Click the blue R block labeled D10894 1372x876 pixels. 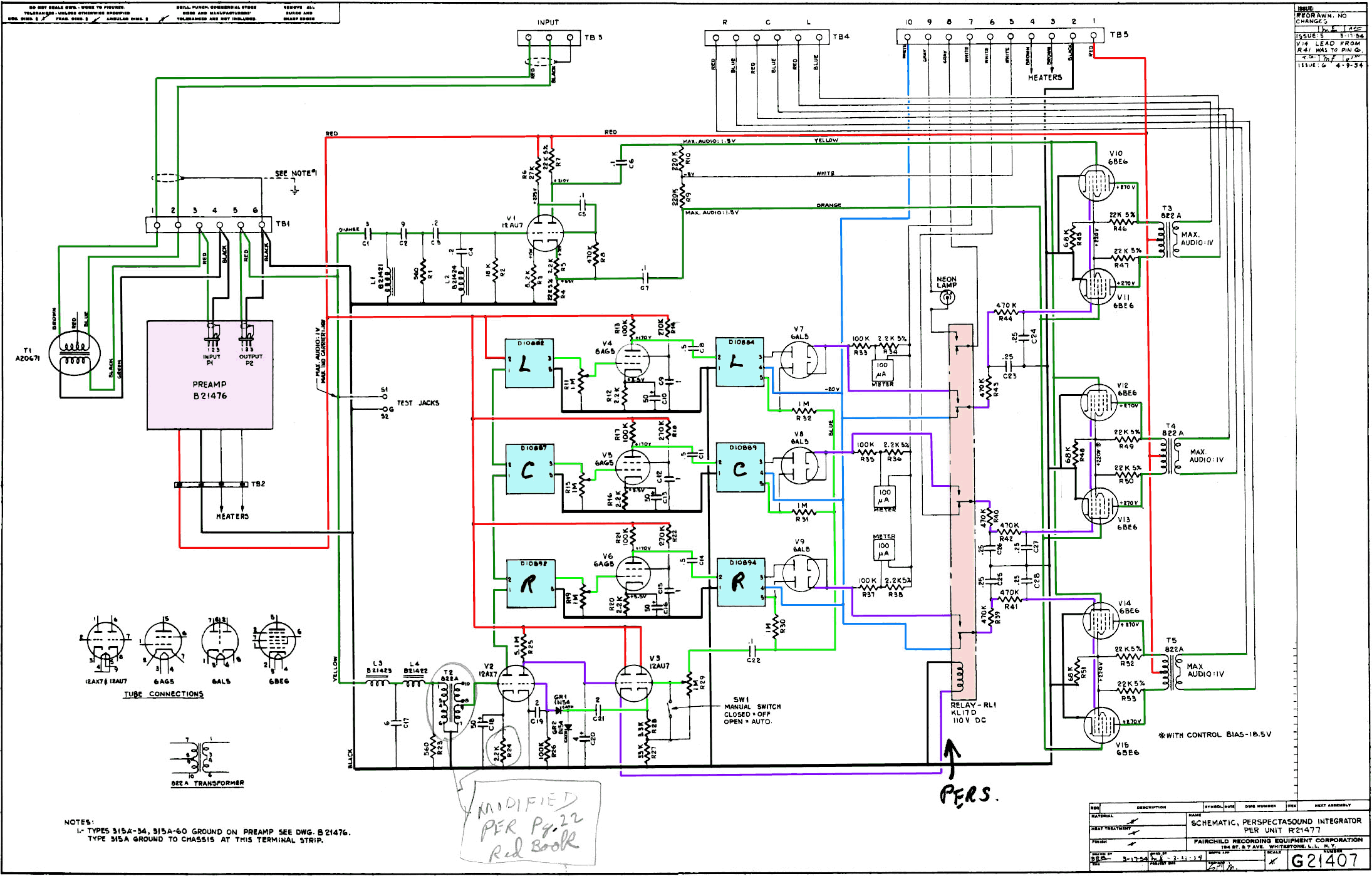coord(741,582)
